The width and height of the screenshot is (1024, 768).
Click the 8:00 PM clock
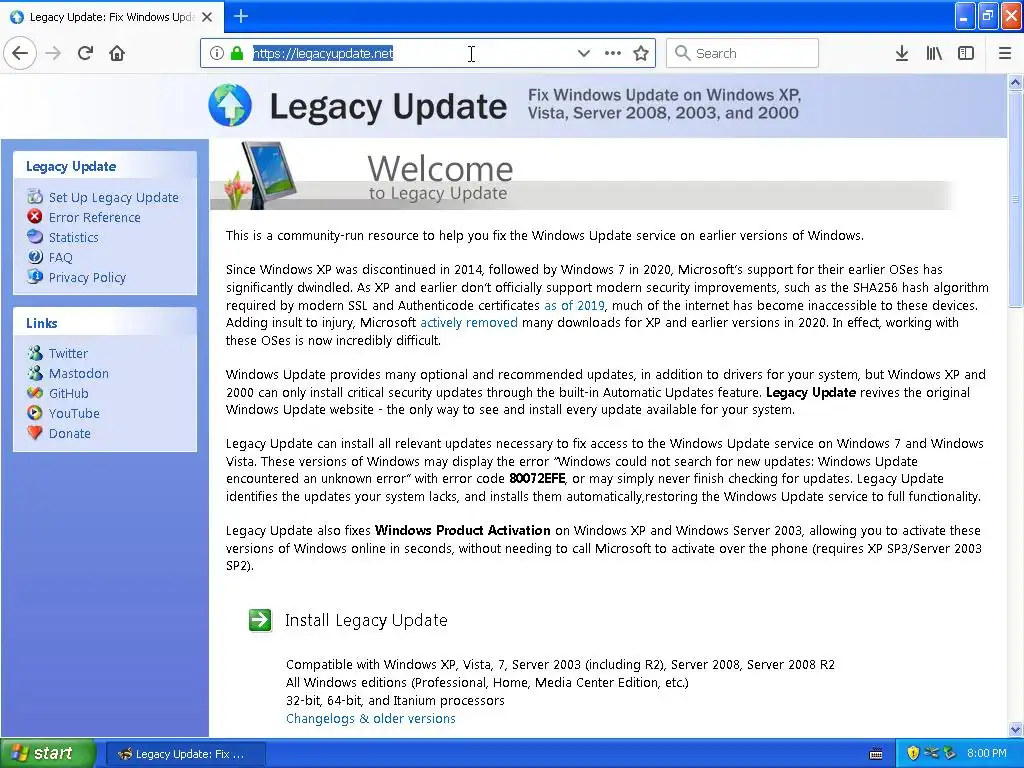tap(986, 753)
